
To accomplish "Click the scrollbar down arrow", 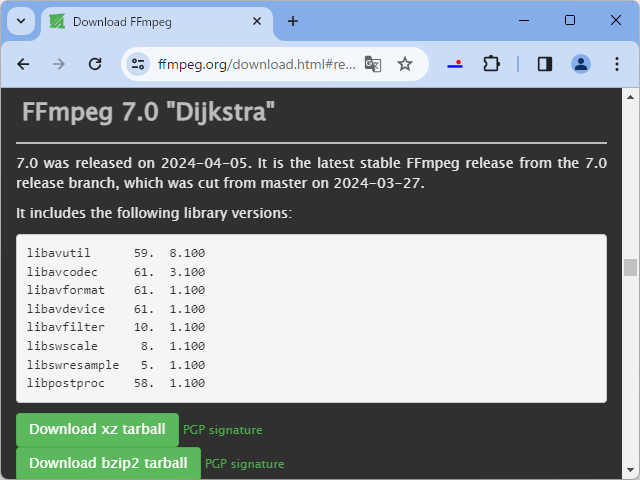I will [x=630, y=470].
